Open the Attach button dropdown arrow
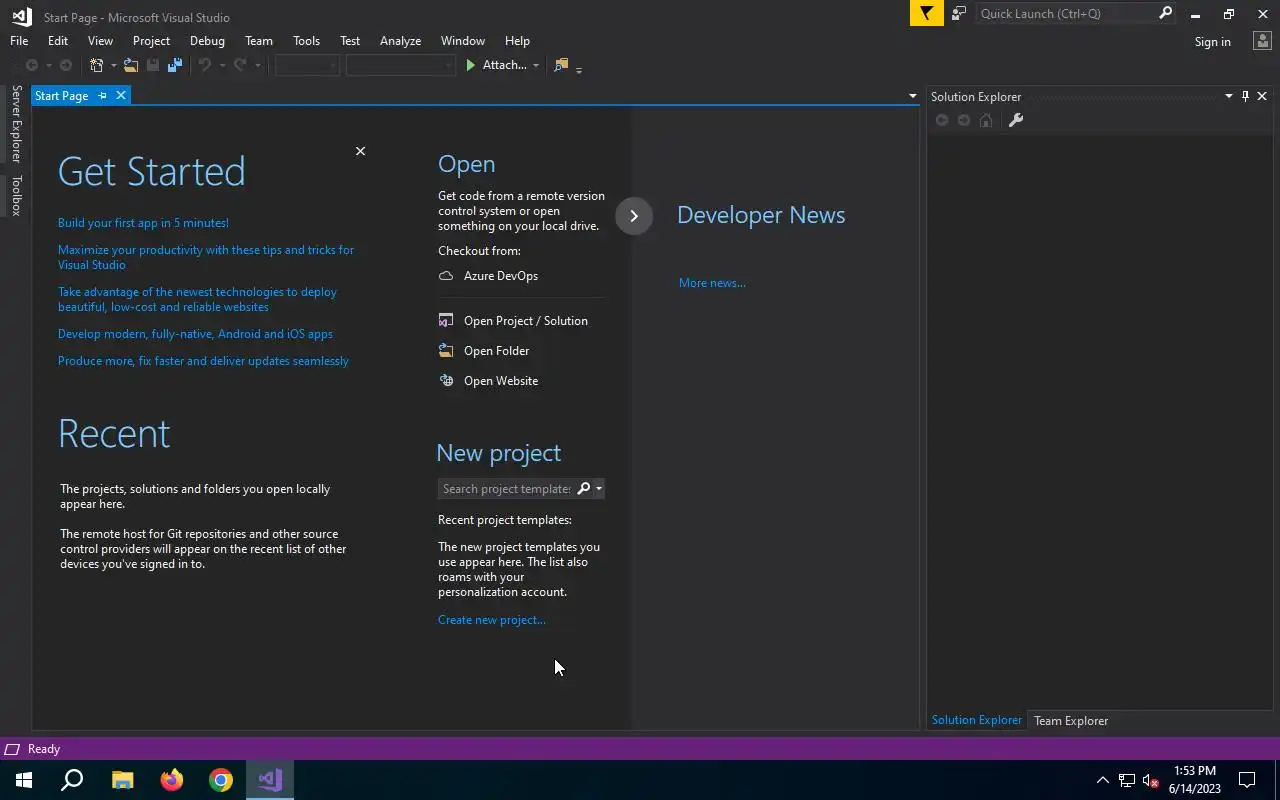The width and height of the screenshot is (1280, 800). click(x=536, y=66)
